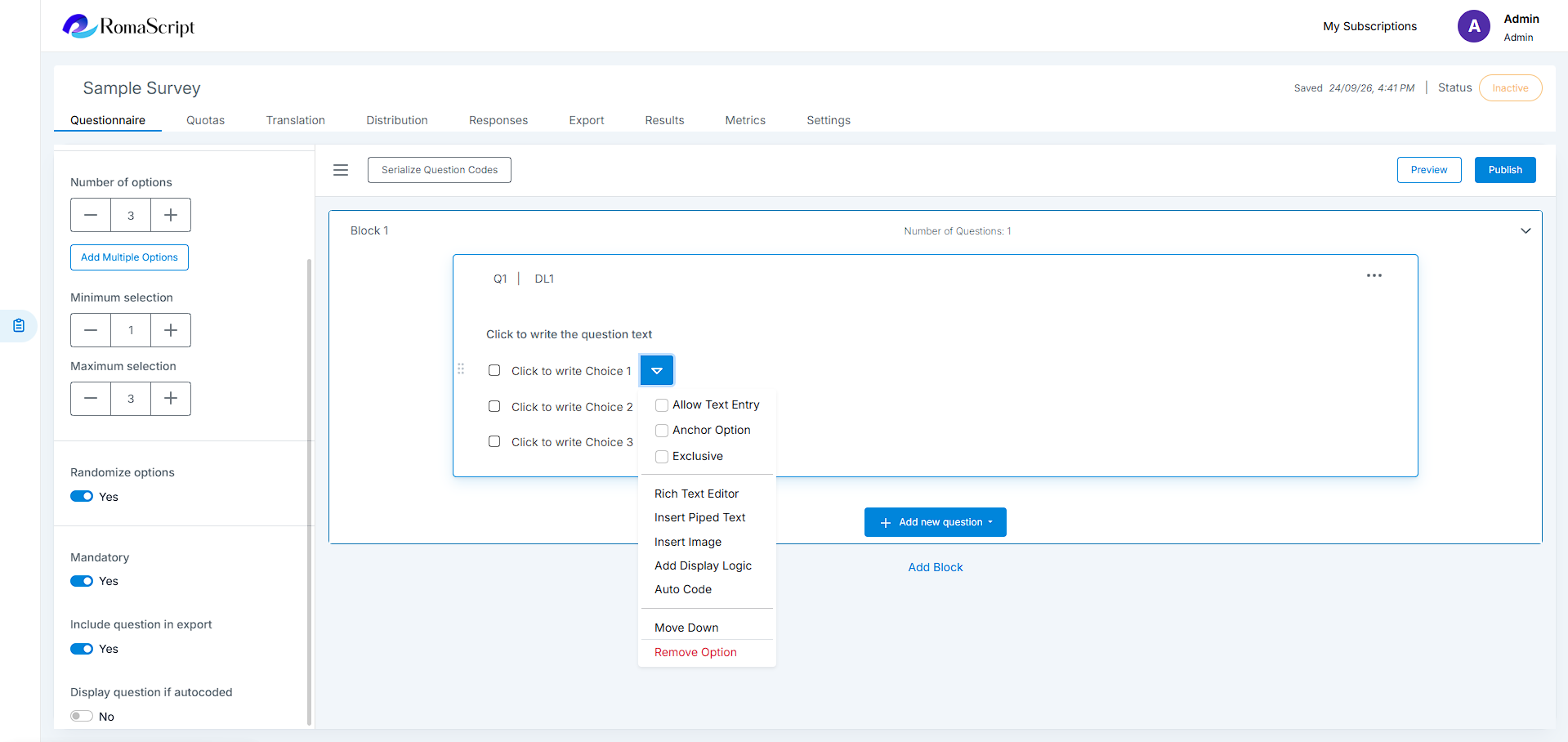The height and width of the screenshot is (742, 1568).
Task: Choose Move Down in the menu
Action: tap(686, 628)
